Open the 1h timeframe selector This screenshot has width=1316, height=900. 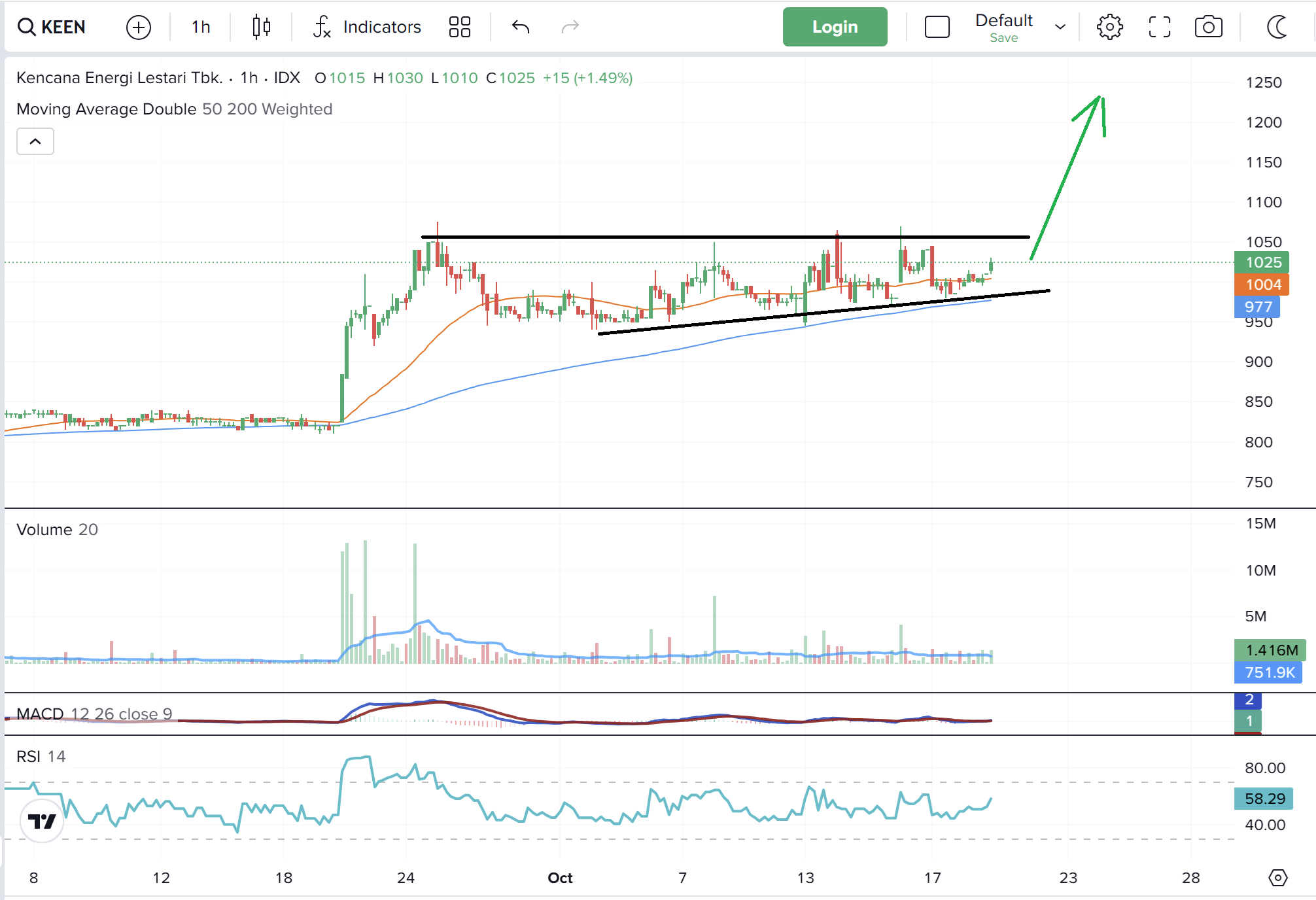(201, 27)
